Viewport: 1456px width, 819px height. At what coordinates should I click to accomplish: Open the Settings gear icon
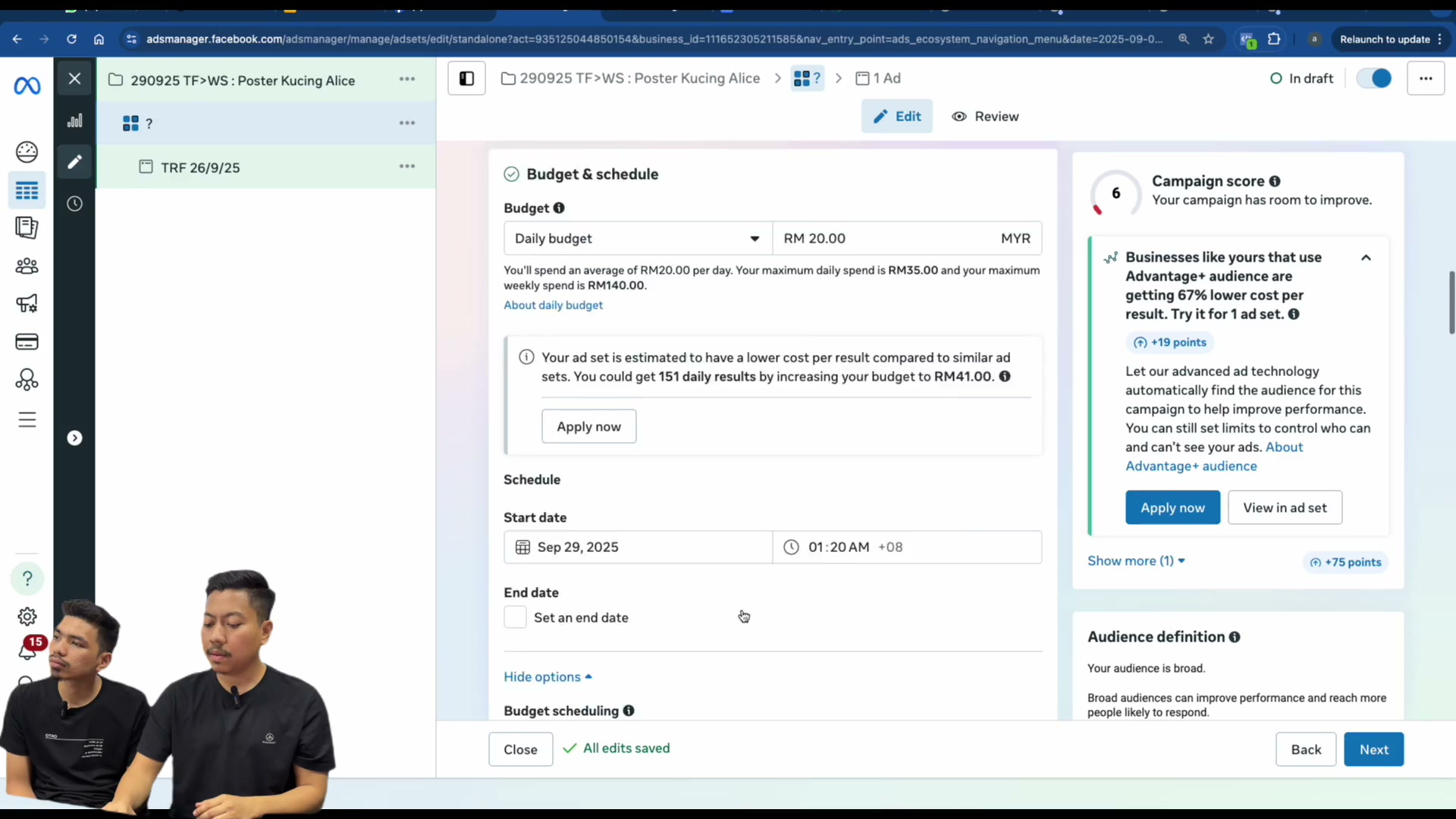coord(27,617)
